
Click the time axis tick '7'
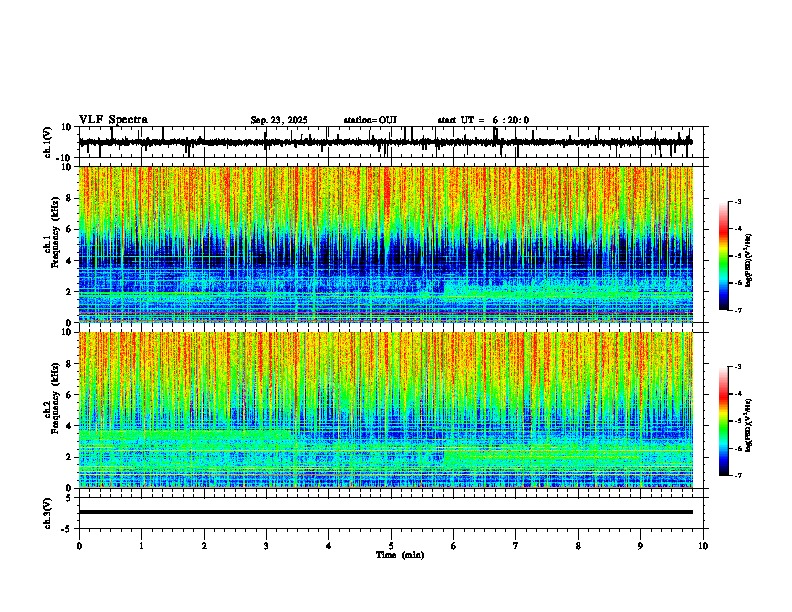point(516,546)
